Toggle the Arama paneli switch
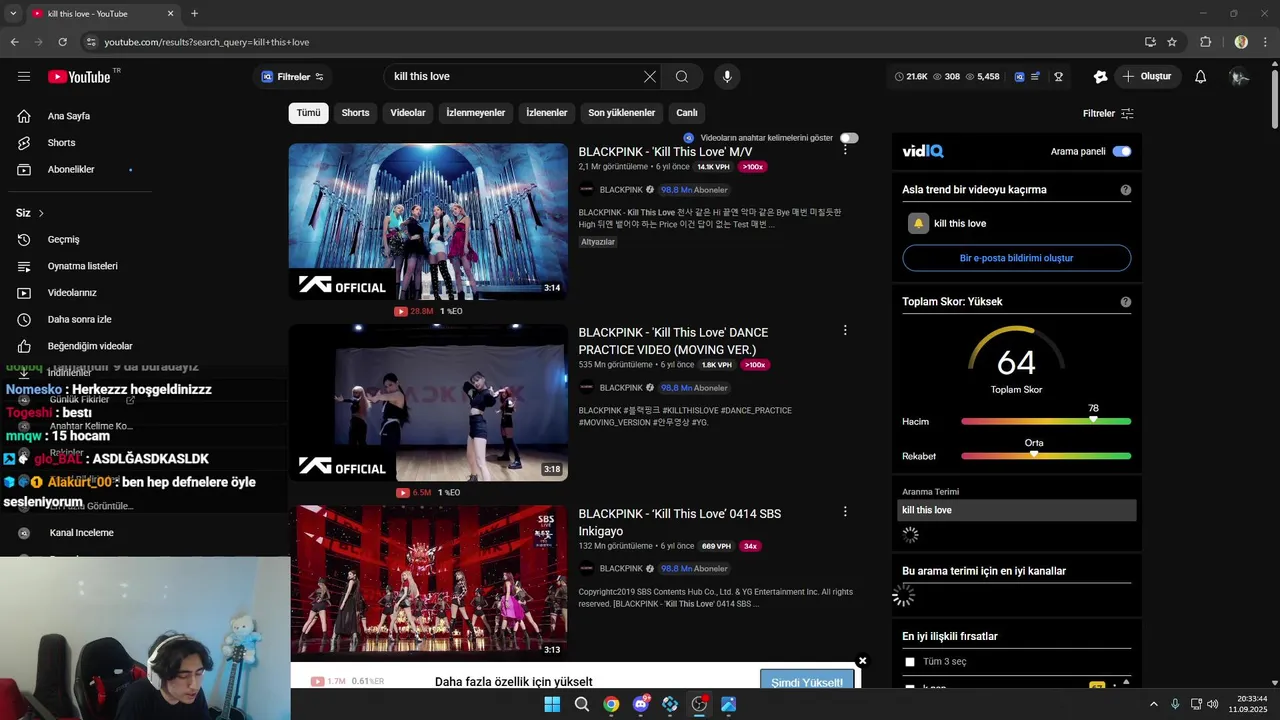This screenshot has width=1280, height=720. tap(1122, 151)
